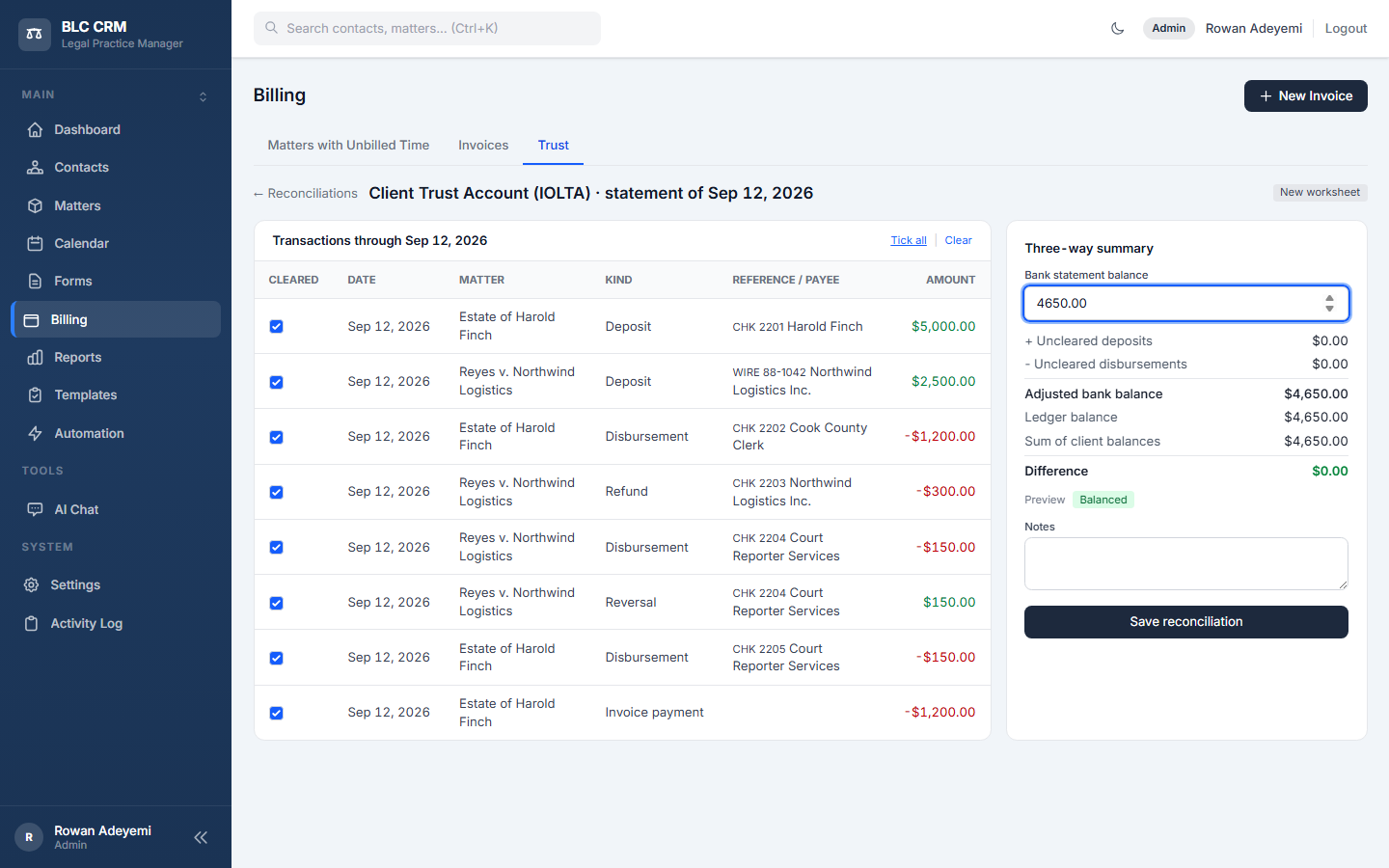Viewport: 1389px width, 868px height.
Task: Collapse the sidebar with the double chevron icon
Action: (201, 837)
